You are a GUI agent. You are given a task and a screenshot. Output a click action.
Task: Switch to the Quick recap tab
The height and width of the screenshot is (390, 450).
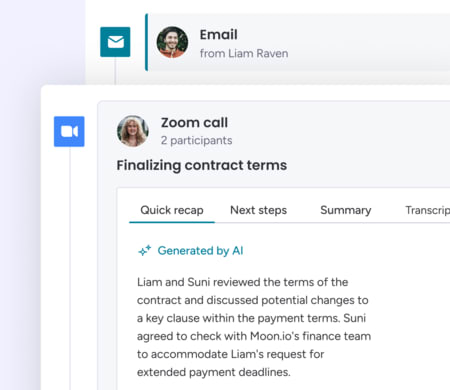tap(172, 210)
